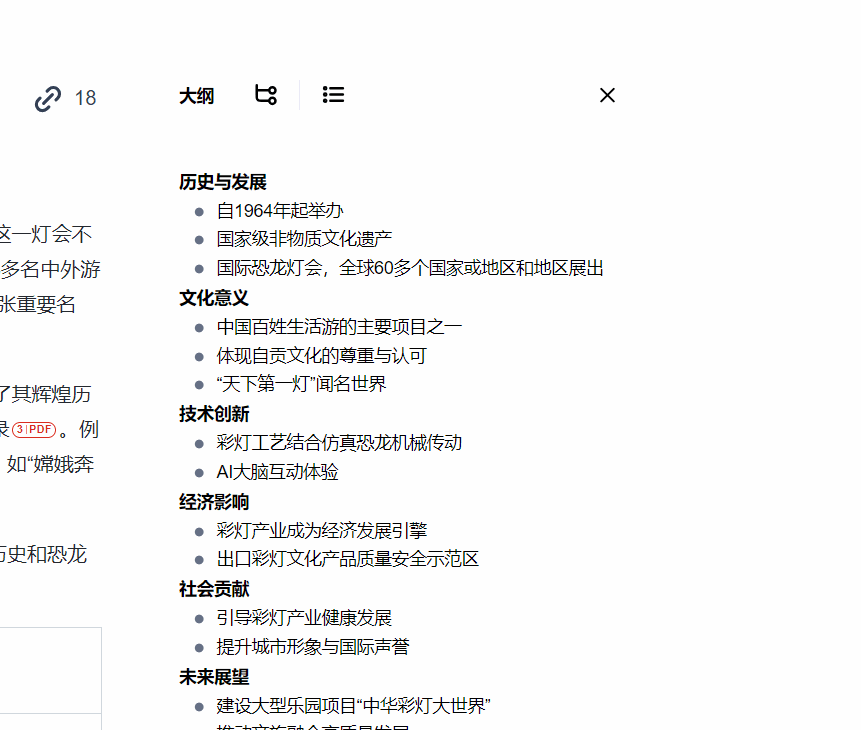Select item 引导彩灯产业健康发展
The image size is (861, 730).
pyautogui.click(x=304, y=618)
